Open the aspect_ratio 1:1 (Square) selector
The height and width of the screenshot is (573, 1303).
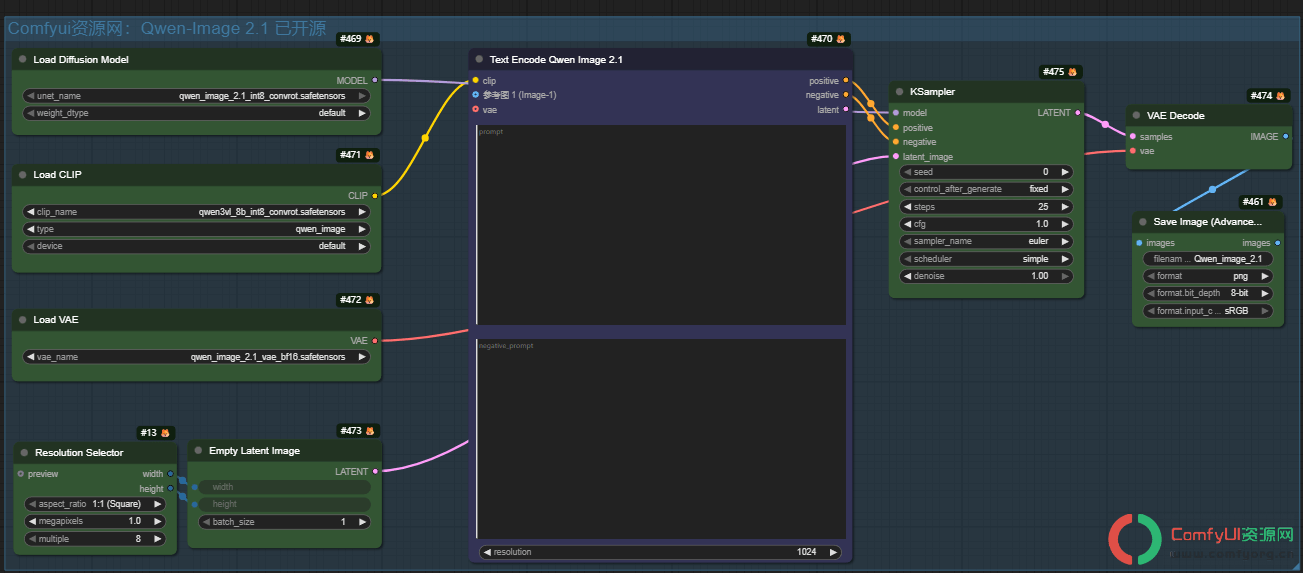pos(95,504)
